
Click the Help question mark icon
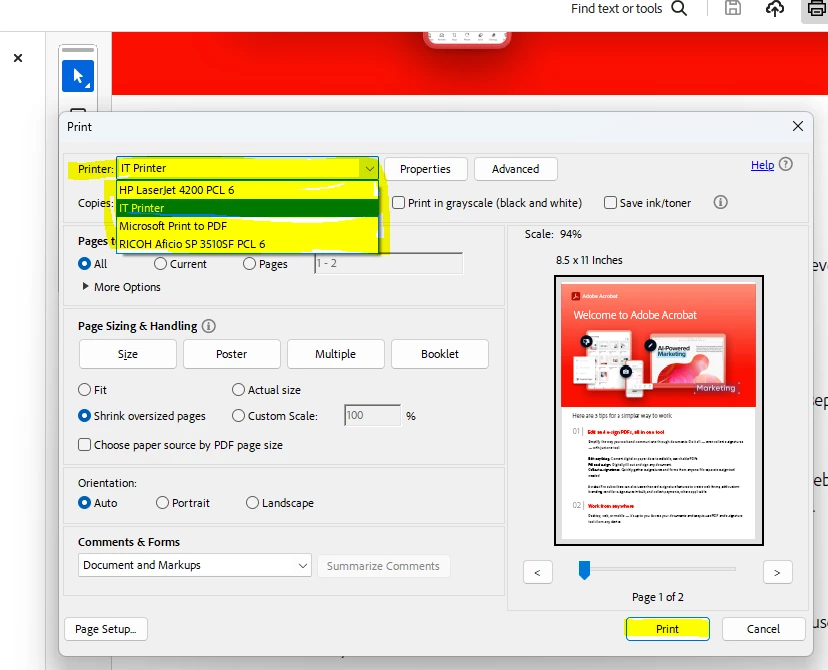coord(786,164)
